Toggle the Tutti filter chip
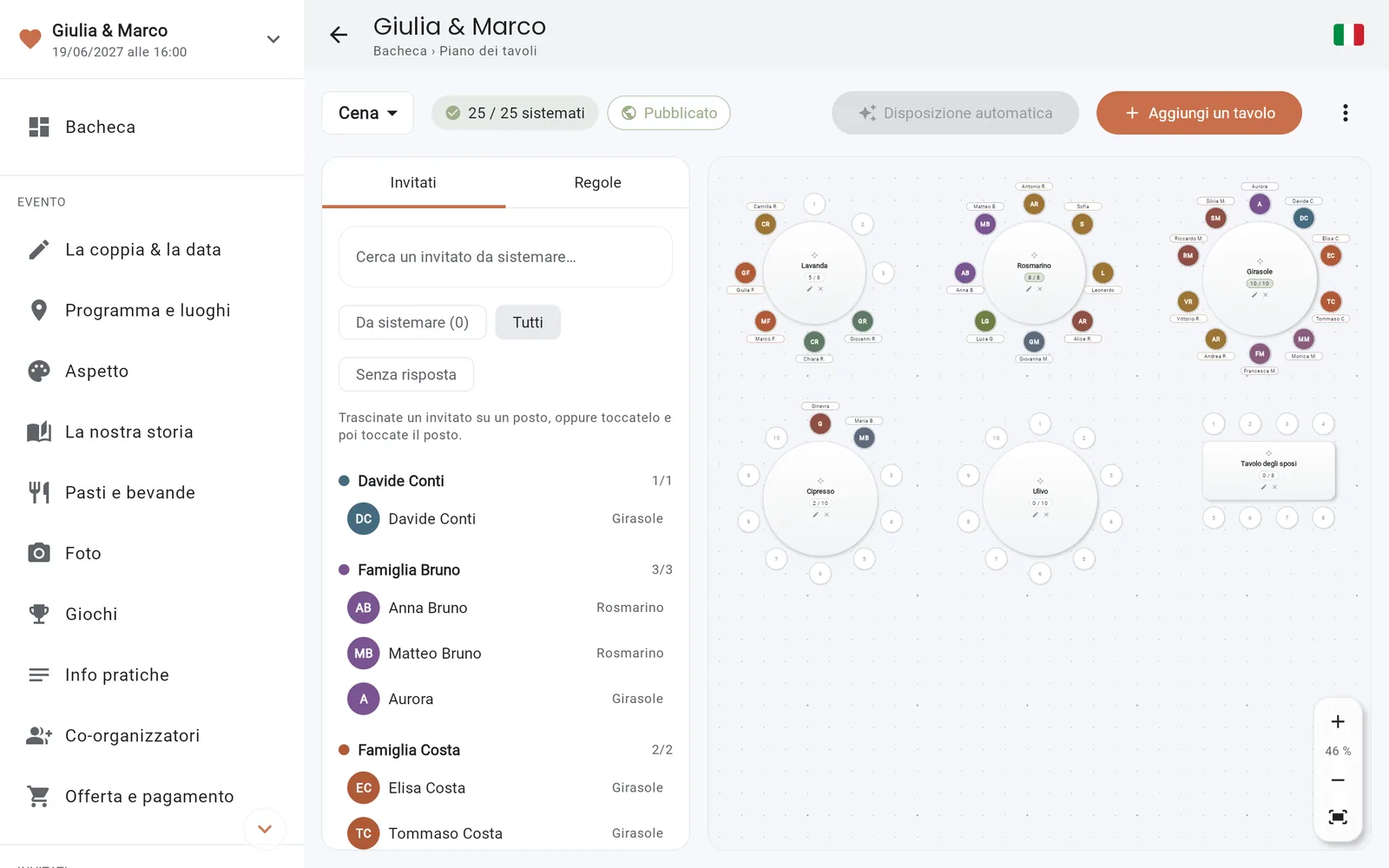This screenshot has width=1389, height=868. pyautogui.click(x=528, y=322)
